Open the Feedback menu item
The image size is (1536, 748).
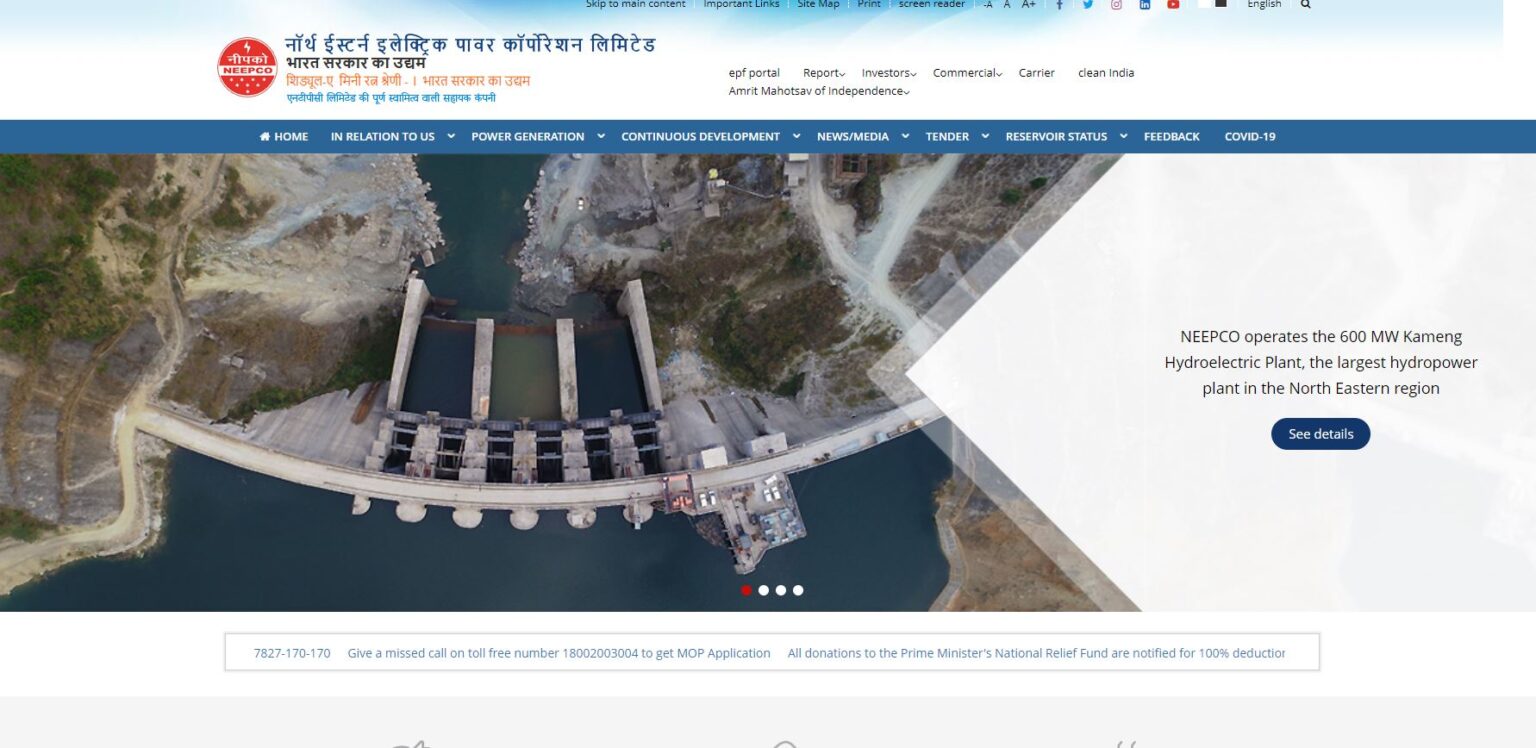[x=1171, y=137]
